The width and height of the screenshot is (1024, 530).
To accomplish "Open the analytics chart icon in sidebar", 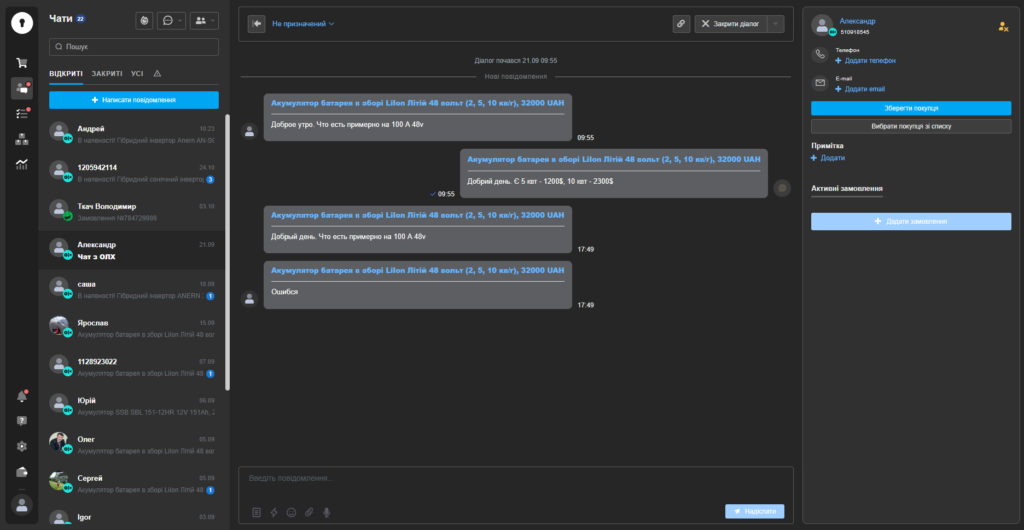I will click(x=21, y=164).
